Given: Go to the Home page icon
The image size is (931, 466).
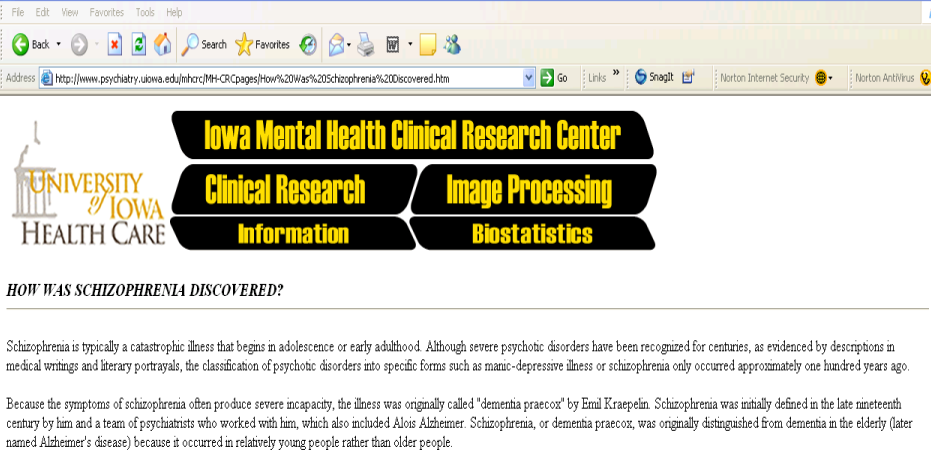Looking at the screenshot, I should [x=163, y=45].
